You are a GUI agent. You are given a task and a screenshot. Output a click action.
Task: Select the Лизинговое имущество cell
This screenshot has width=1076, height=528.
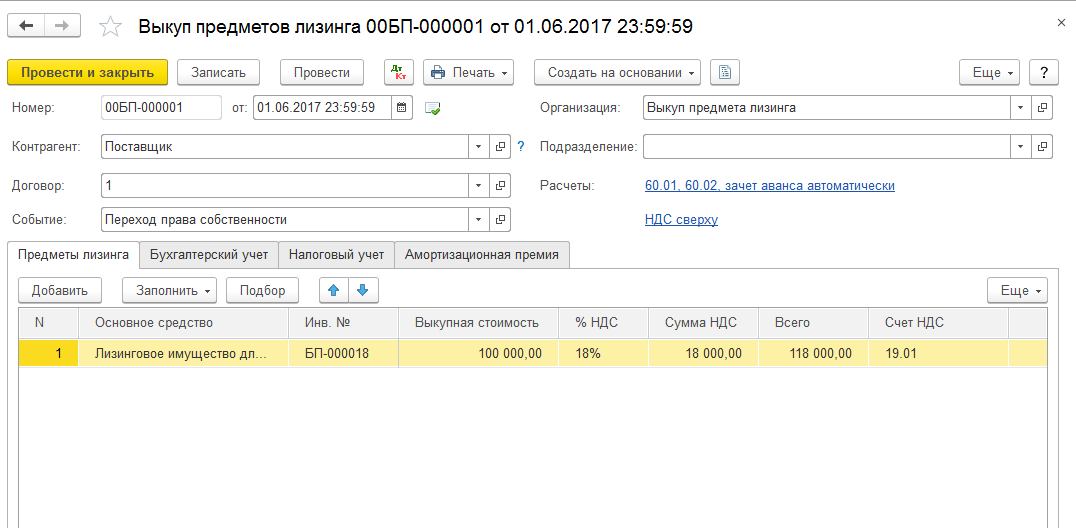[x=184, y=354]
